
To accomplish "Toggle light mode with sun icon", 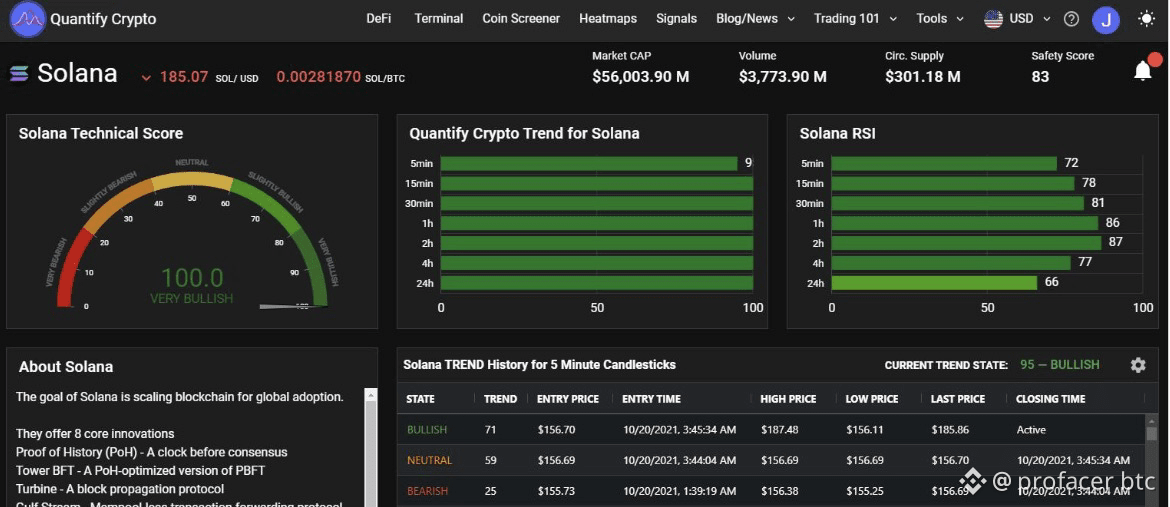I will point(1147,19).
